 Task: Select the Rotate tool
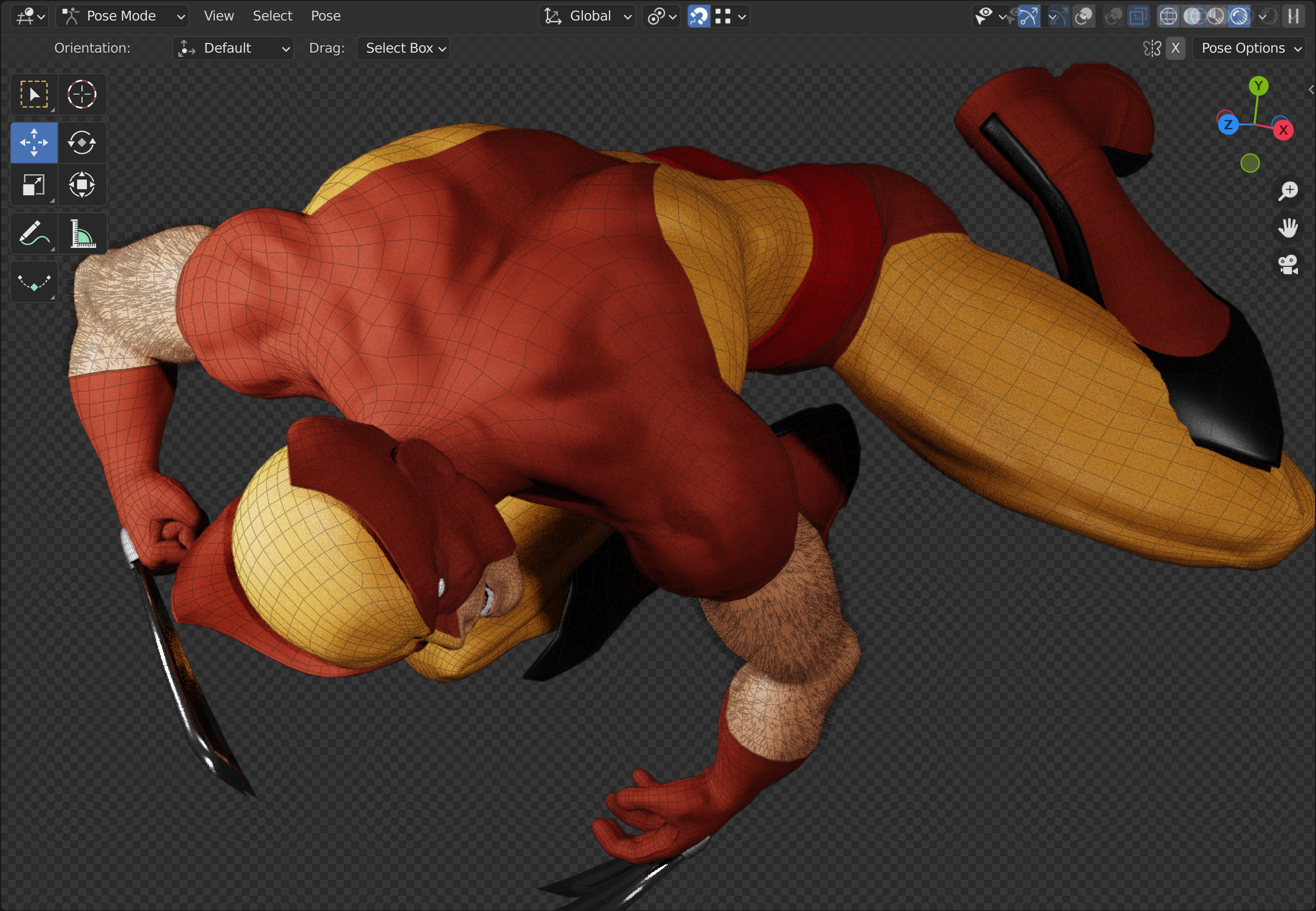(x=82, y=142)
